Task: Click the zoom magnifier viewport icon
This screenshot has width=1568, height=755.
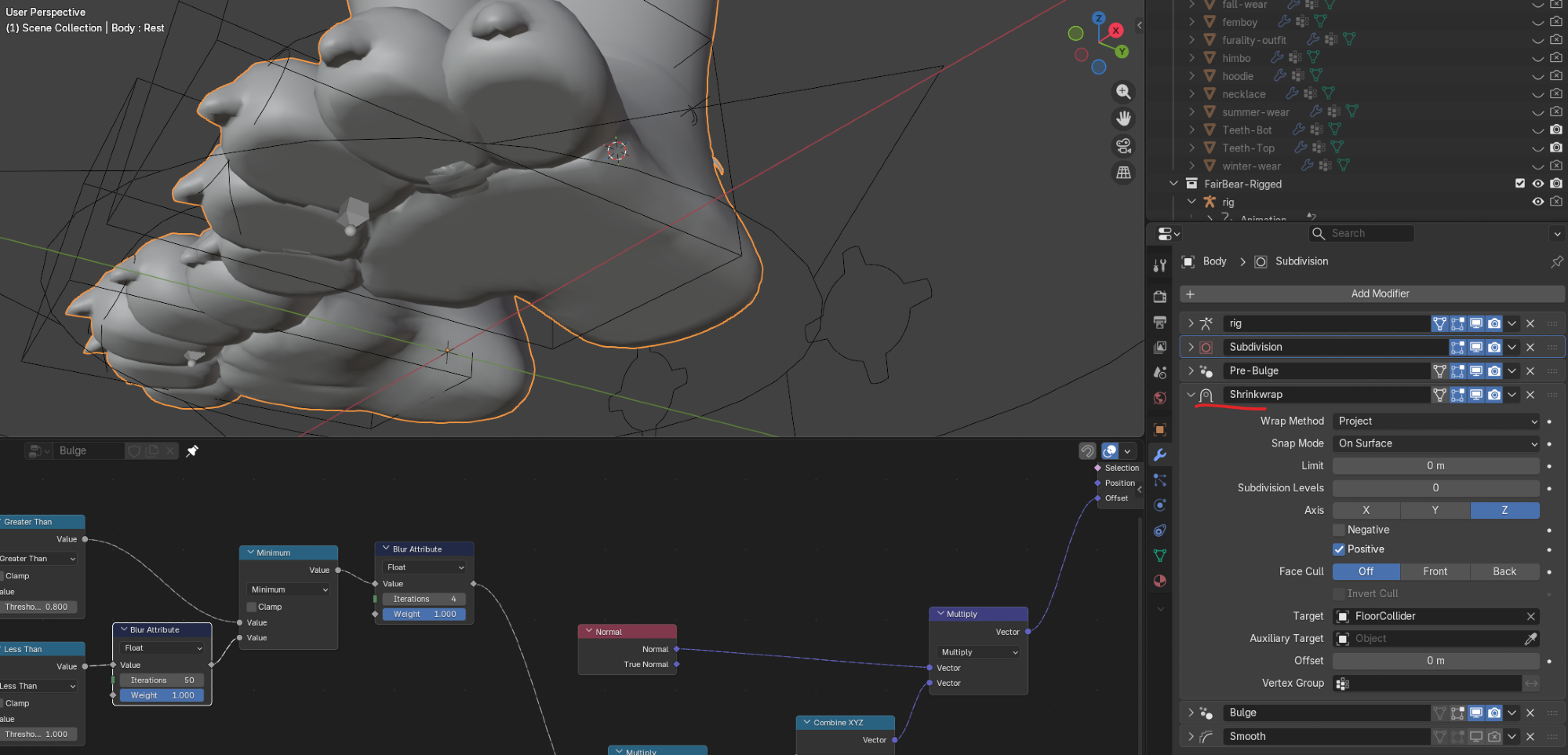Action: tap(1123, 92)
